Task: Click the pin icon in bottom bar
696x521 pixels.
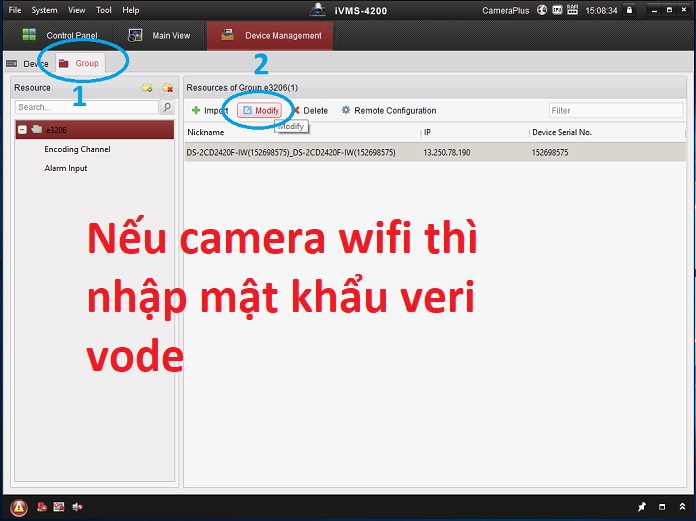Action: pyautogui.click(x=642, y=506)
